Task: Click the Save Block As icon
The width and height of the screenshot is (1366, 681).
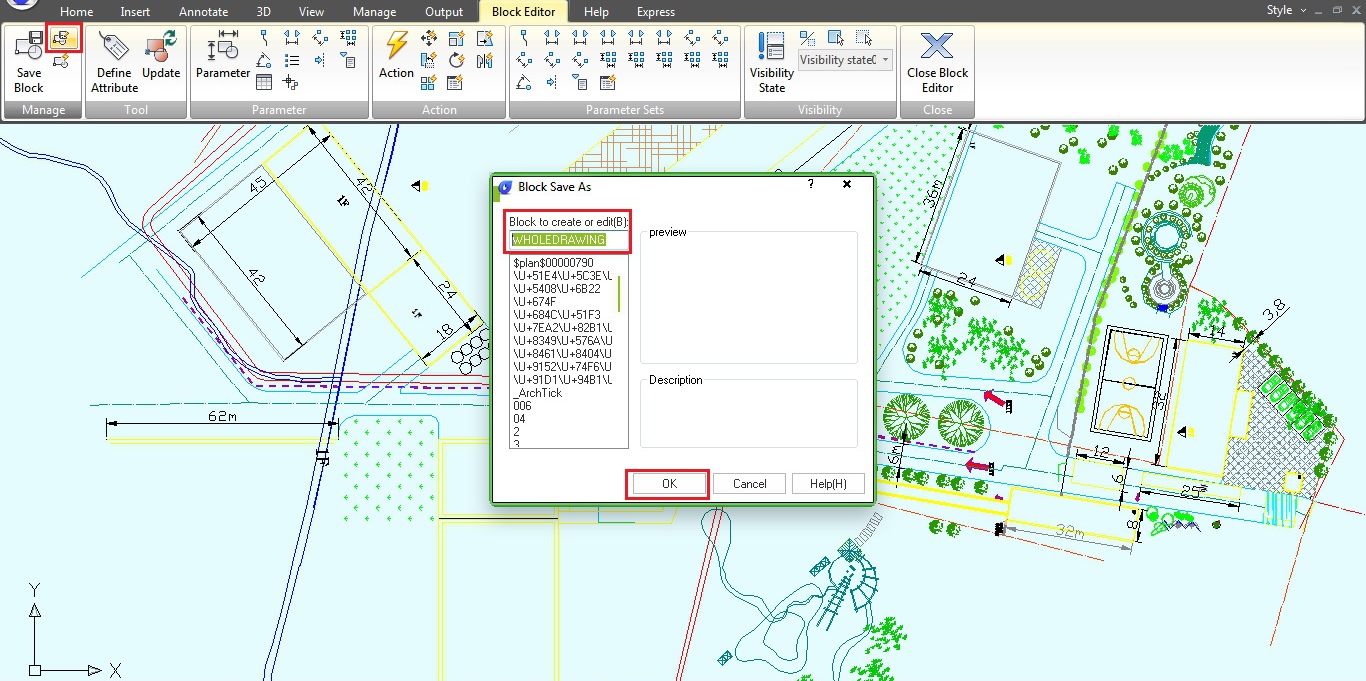Action: 63,38
